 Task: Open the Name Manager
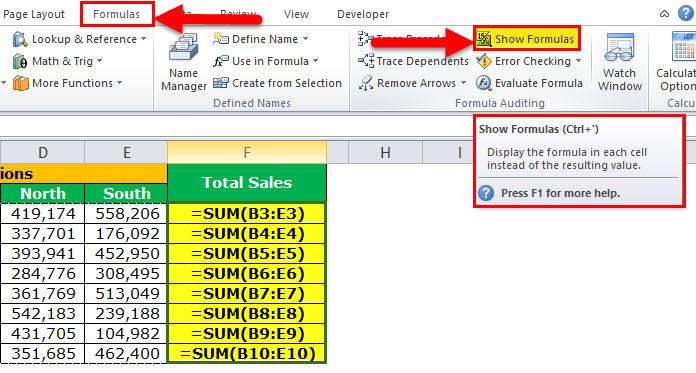[183, 62]
